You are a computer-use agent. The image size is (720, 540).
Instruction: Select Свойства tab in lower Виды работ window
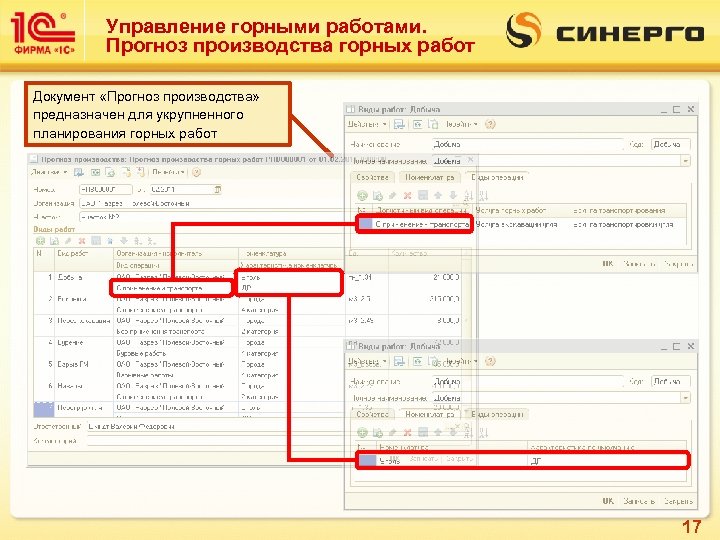[372, 414]
